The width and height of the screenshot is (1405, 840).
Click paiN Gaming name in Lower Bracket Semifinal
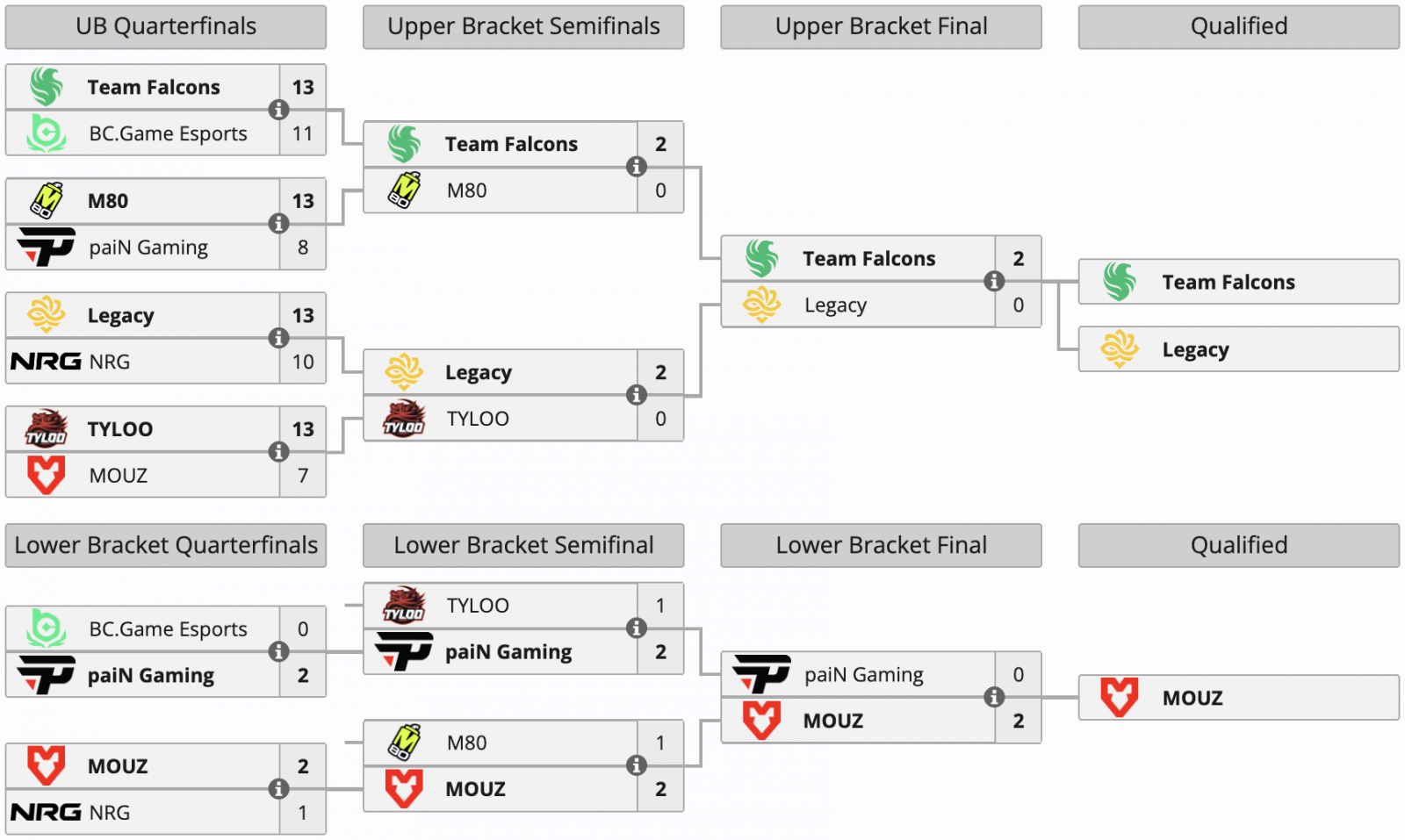(x=508, y=652)
